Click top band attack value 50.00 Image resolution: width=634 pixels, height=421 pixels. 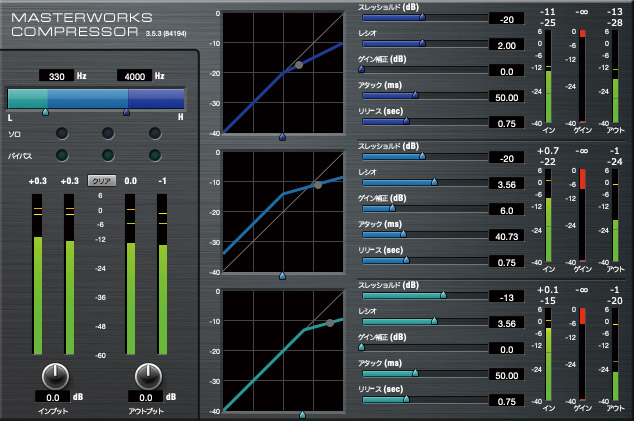(507, 97)
